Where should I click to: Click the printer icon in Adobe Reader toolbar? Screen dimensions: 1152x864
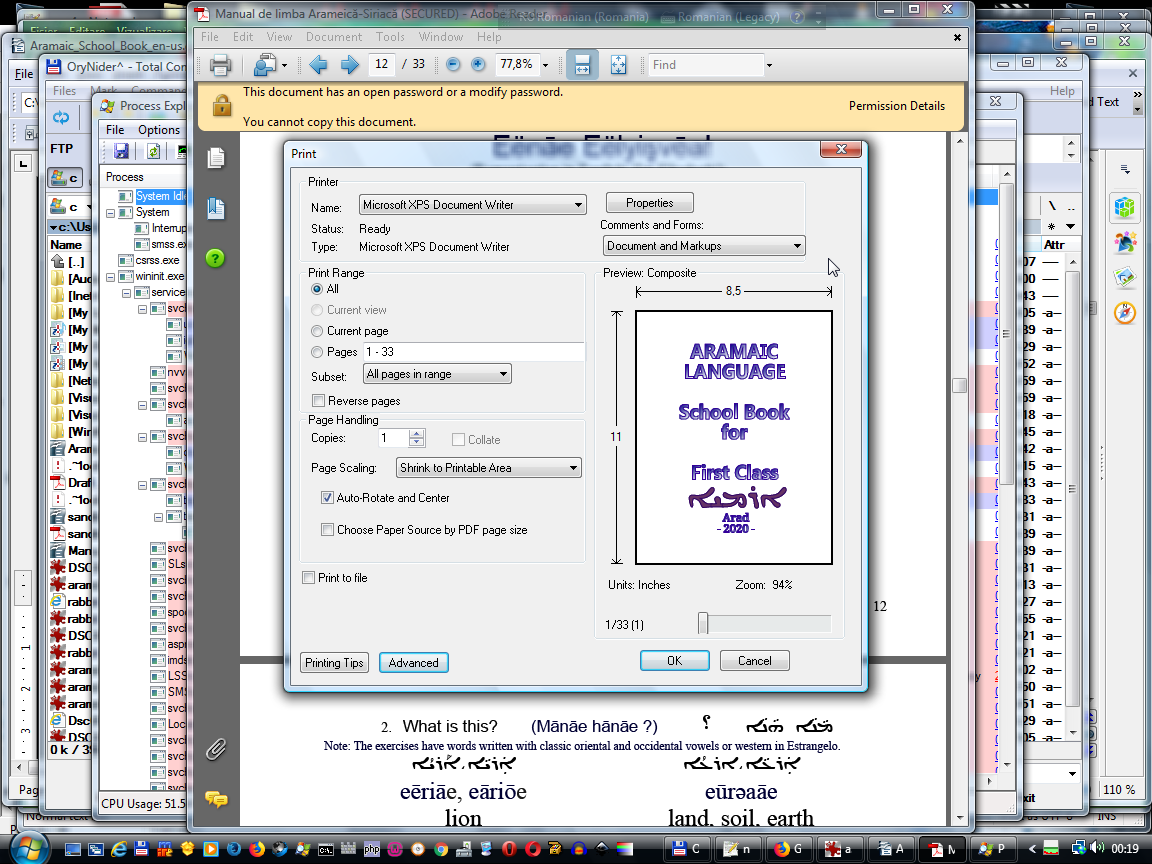(221, 65)
